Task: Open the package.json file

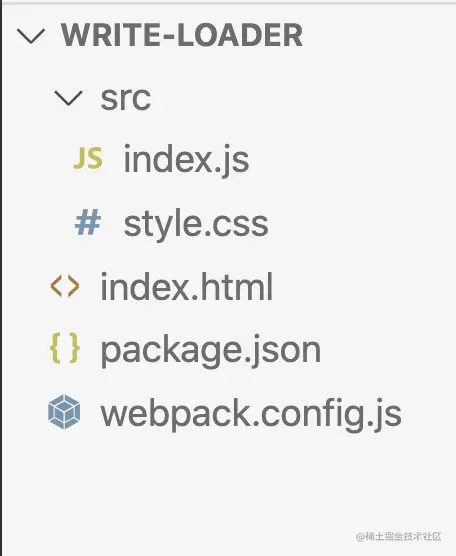Action: [211, 351]
